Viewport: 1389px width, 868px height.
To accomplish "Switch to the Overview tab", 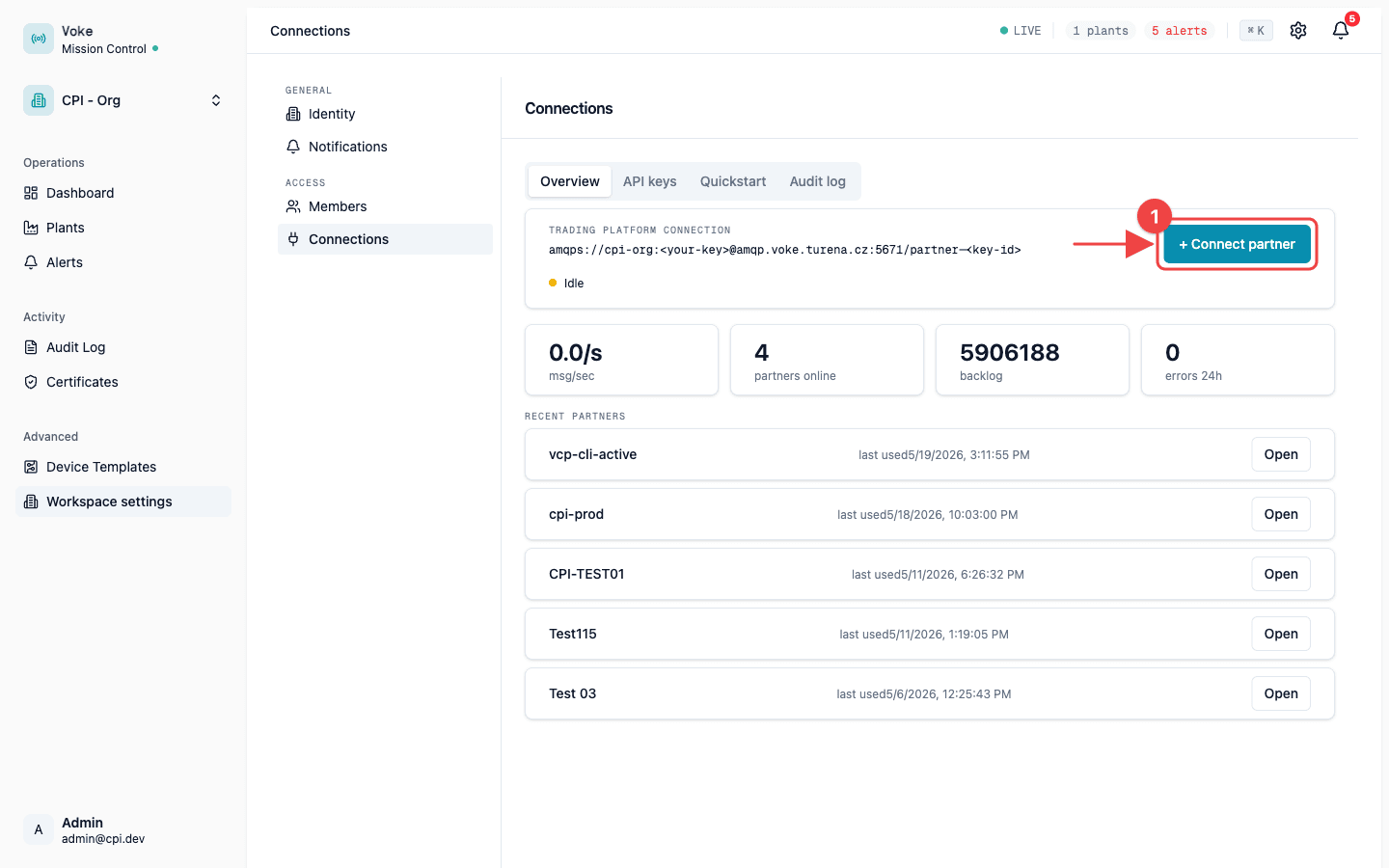I will point(570,181).
